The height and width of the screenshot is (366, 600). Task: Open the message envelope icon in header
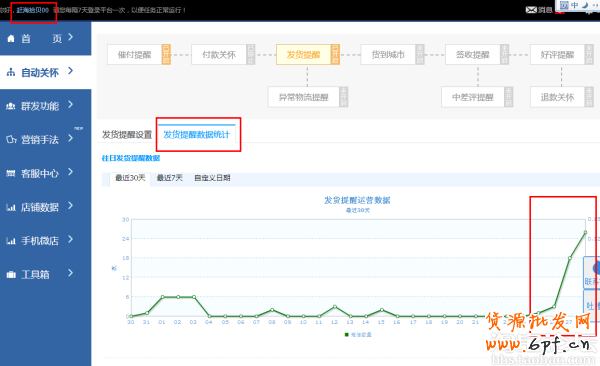[531, 10]
